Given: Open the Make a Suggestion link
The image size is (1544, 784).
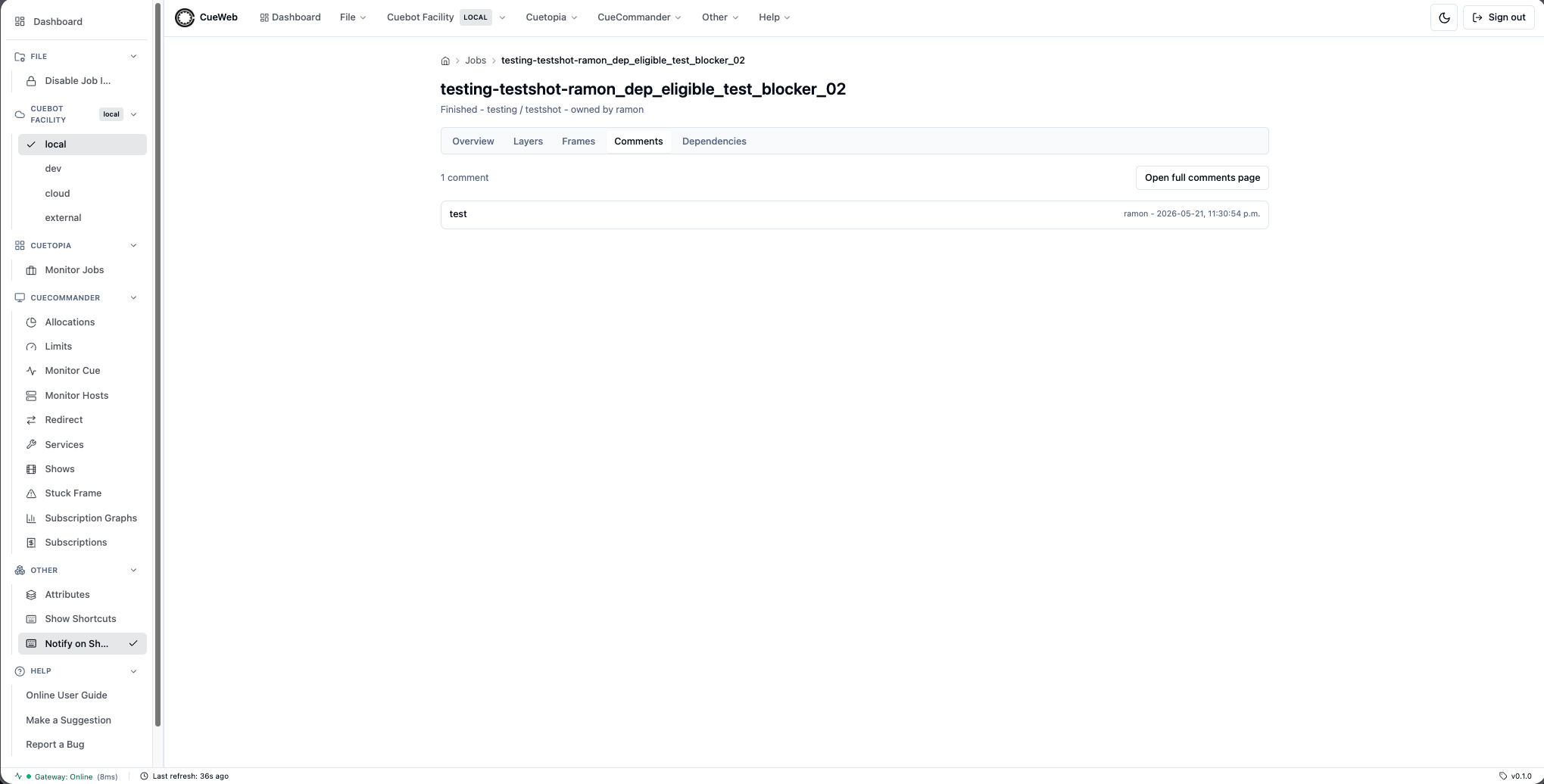Looking at the screenshot, I should (x=68, y=720).
